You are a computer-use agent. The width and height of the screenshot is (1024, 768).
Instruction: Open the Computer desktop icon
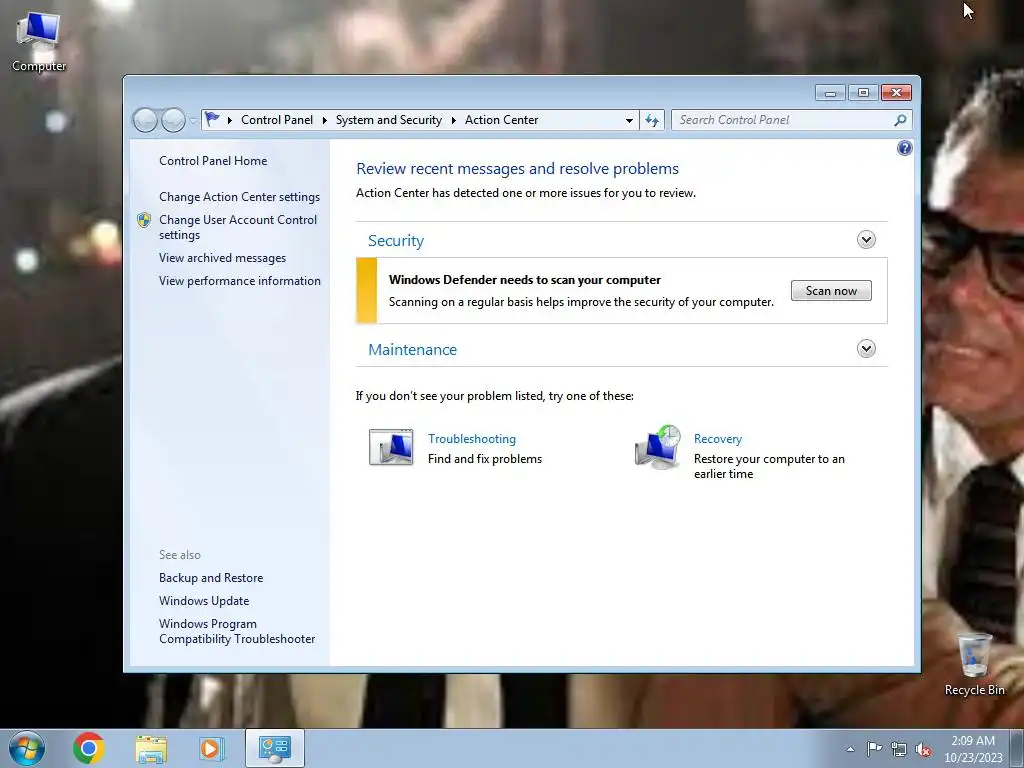39,41
